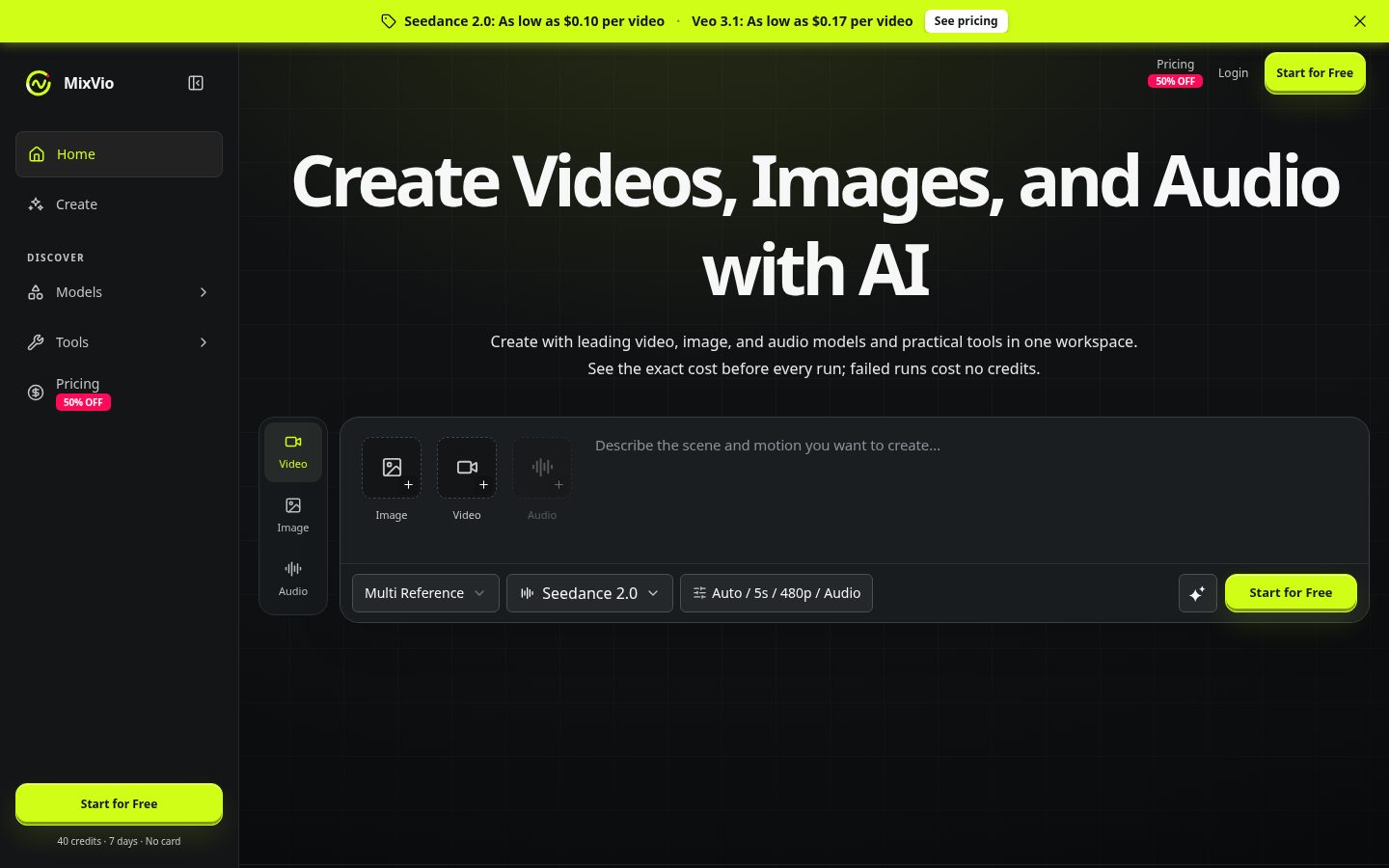
Task: Add a Video reference upload
Action: coord(467,468)
